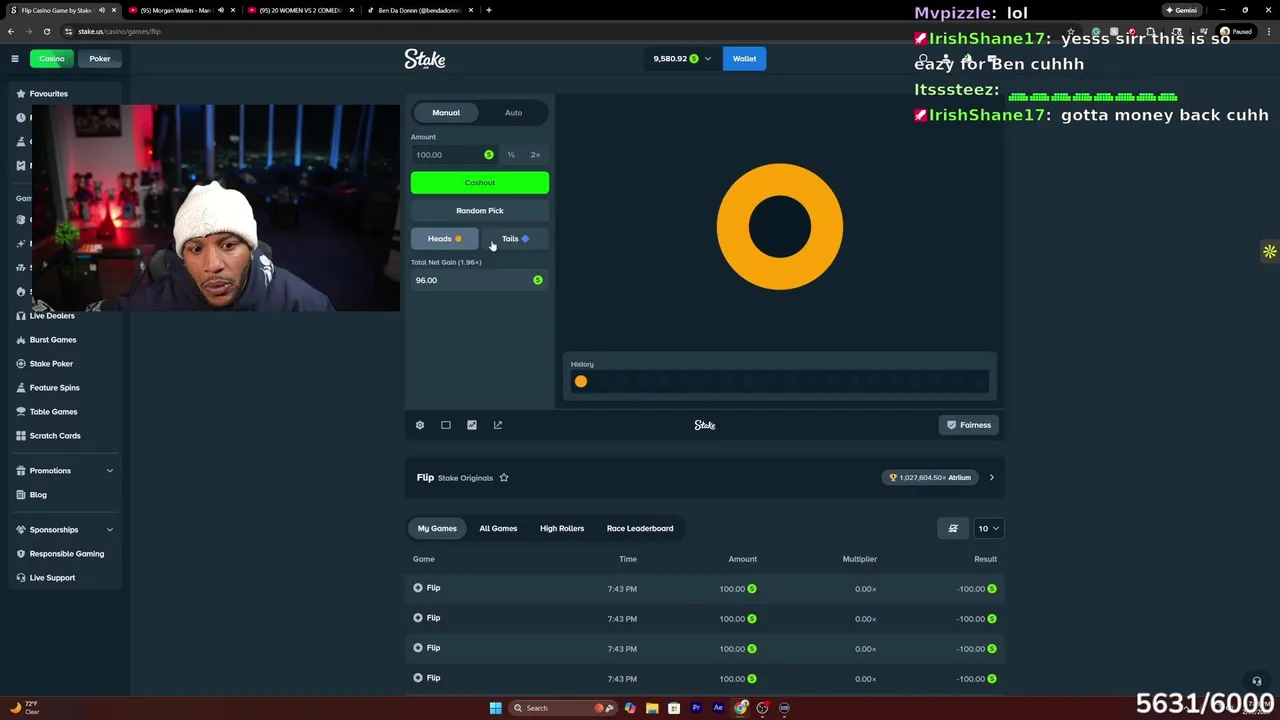Click the 1,027,604.50× Atrium big win badge
Screen dimensions: 1280x720
(931, 478)
